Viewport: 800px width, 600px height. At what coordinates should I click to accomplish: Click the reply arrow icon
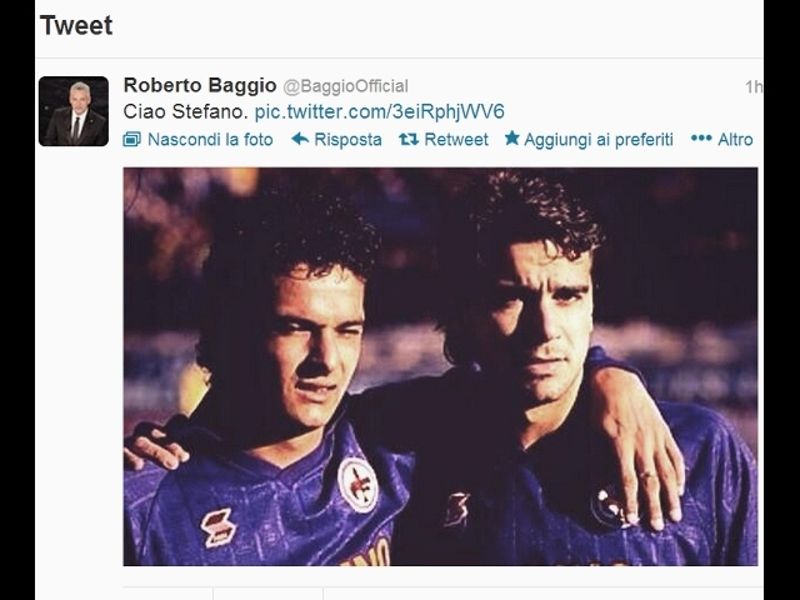pos(300,139)
